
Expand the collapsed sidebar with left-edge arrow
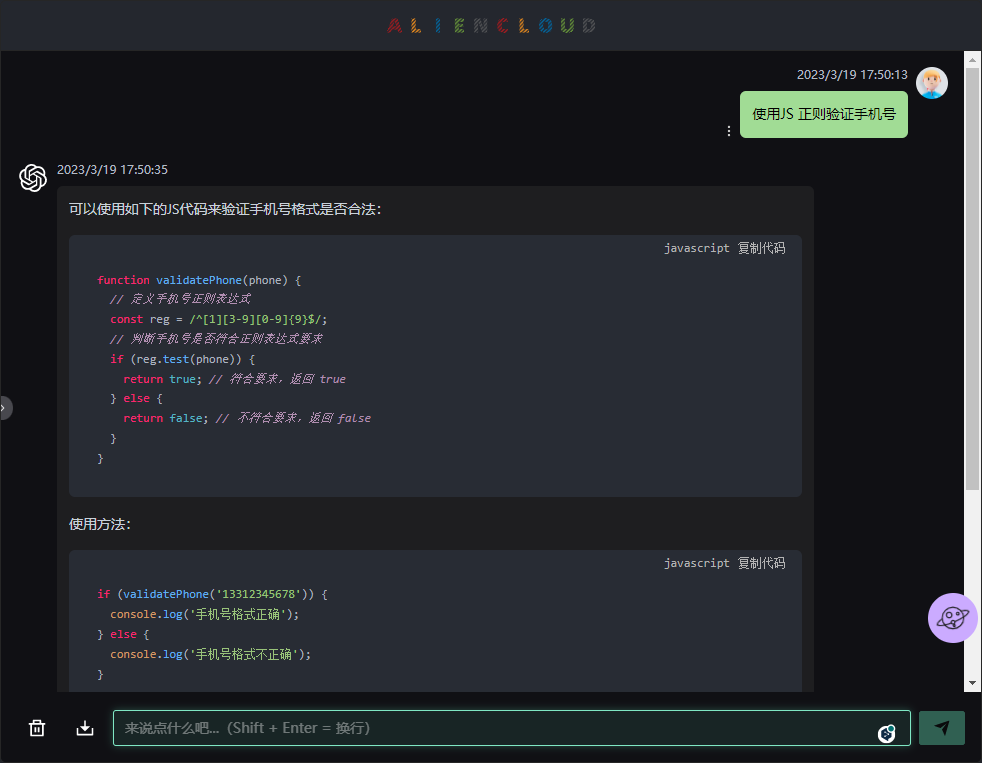[5, 407]
